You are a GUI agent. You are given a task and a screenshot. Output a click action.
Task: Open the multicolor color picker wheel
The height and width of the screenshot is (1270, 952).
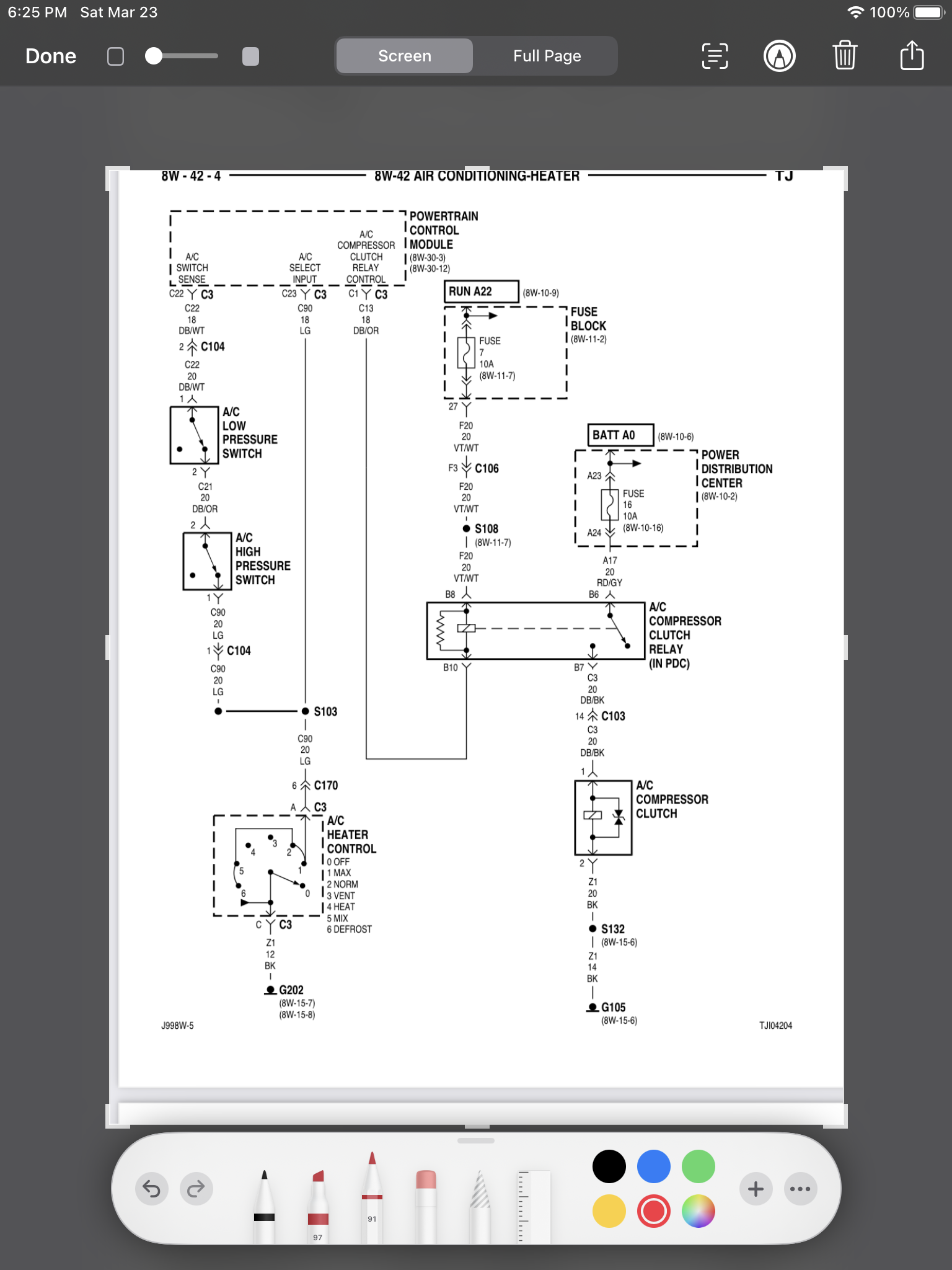[x=698, y=1211]
